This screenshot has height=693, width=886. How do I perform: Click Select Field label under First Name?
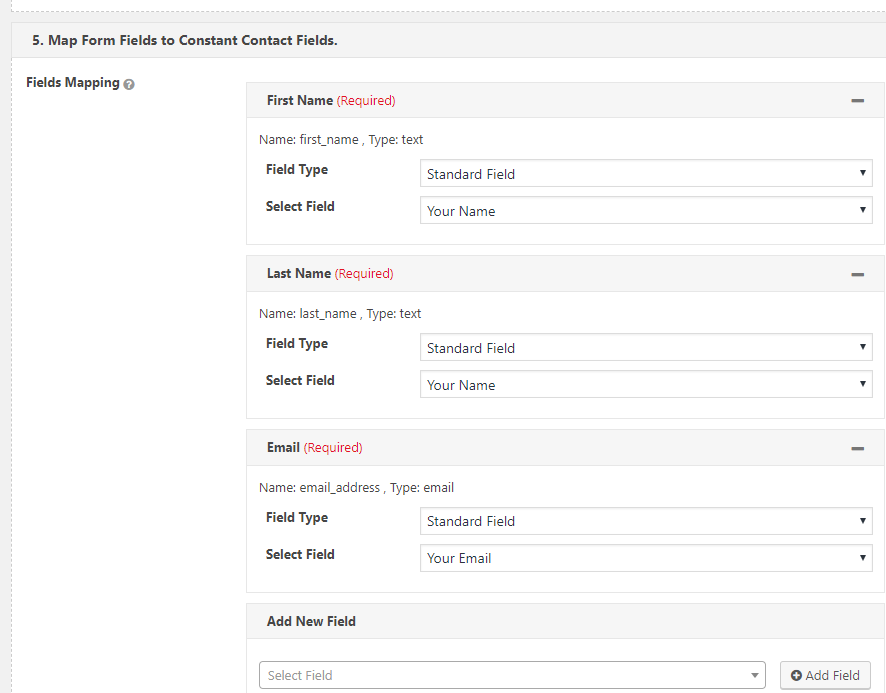[x=300, y=206]
